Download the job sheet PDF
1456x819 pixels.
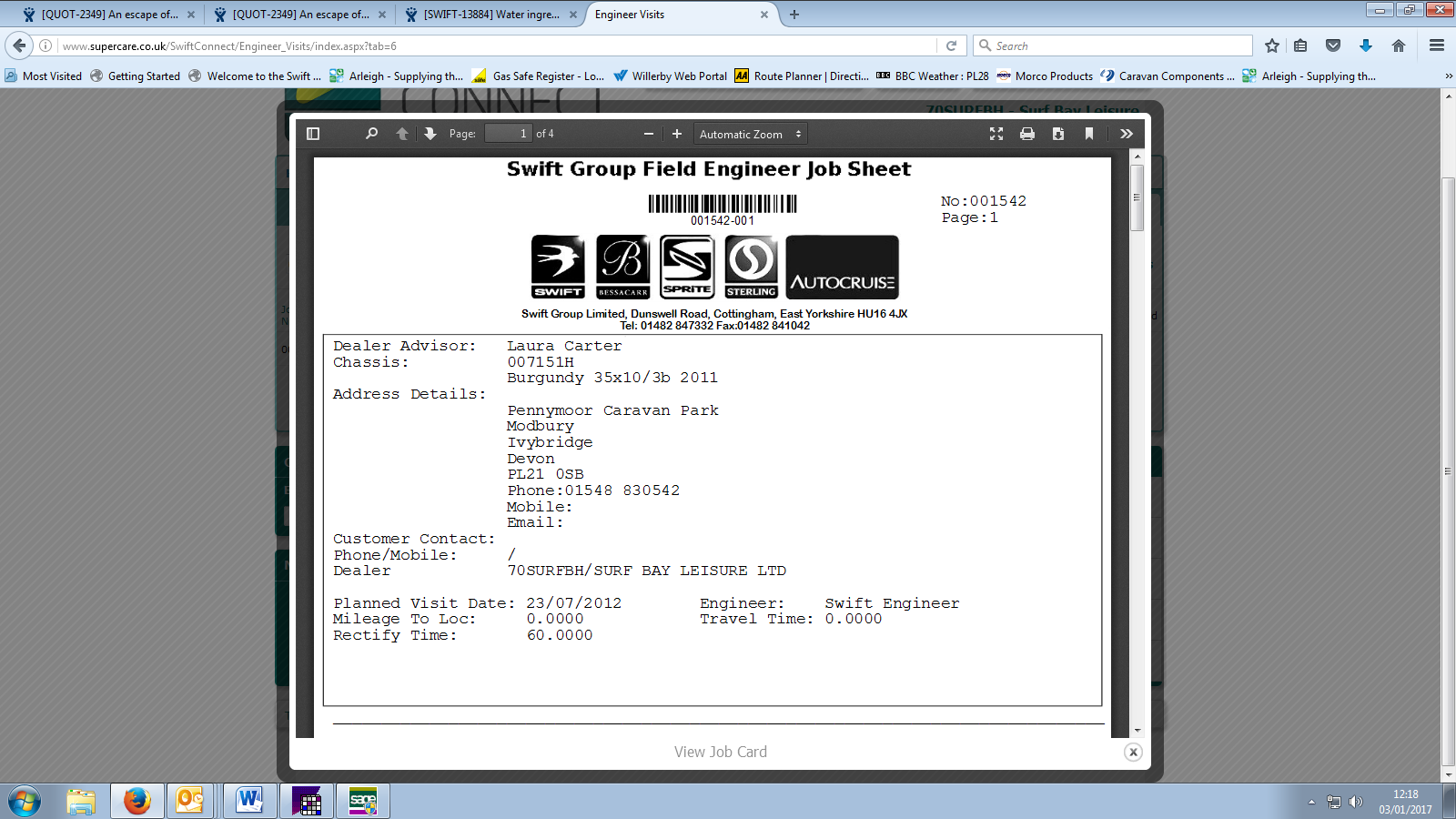click(1058, 134)
